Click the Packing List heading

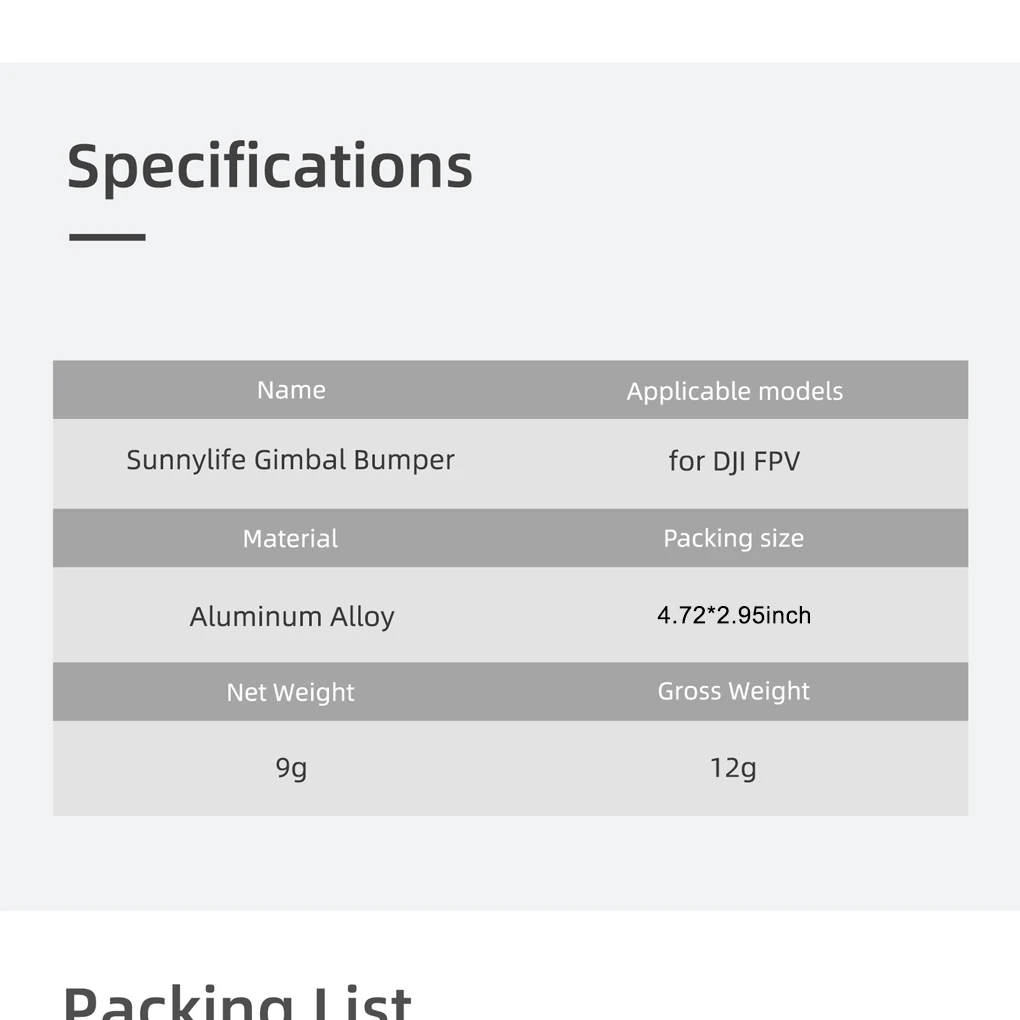(237, 1000)
